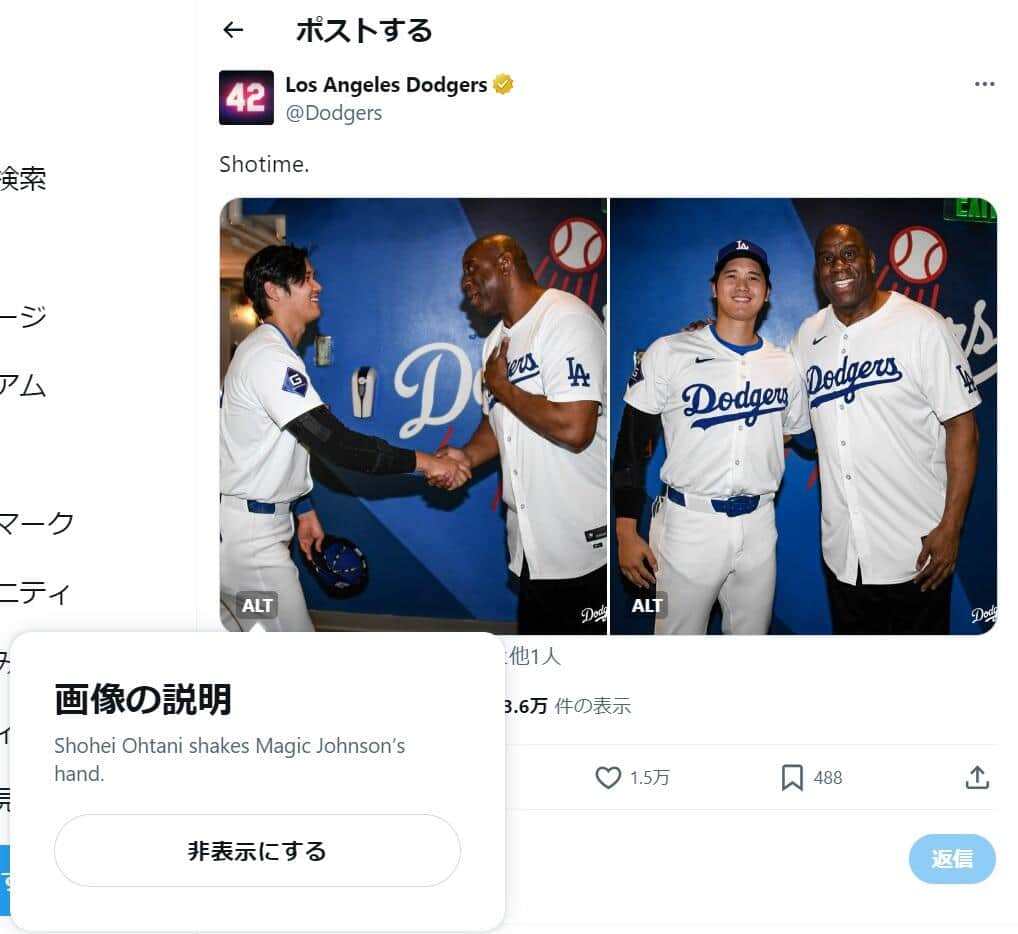Click the gold verified badge
The width and height of the screenshot is (1018, 934).
[503, 85]
